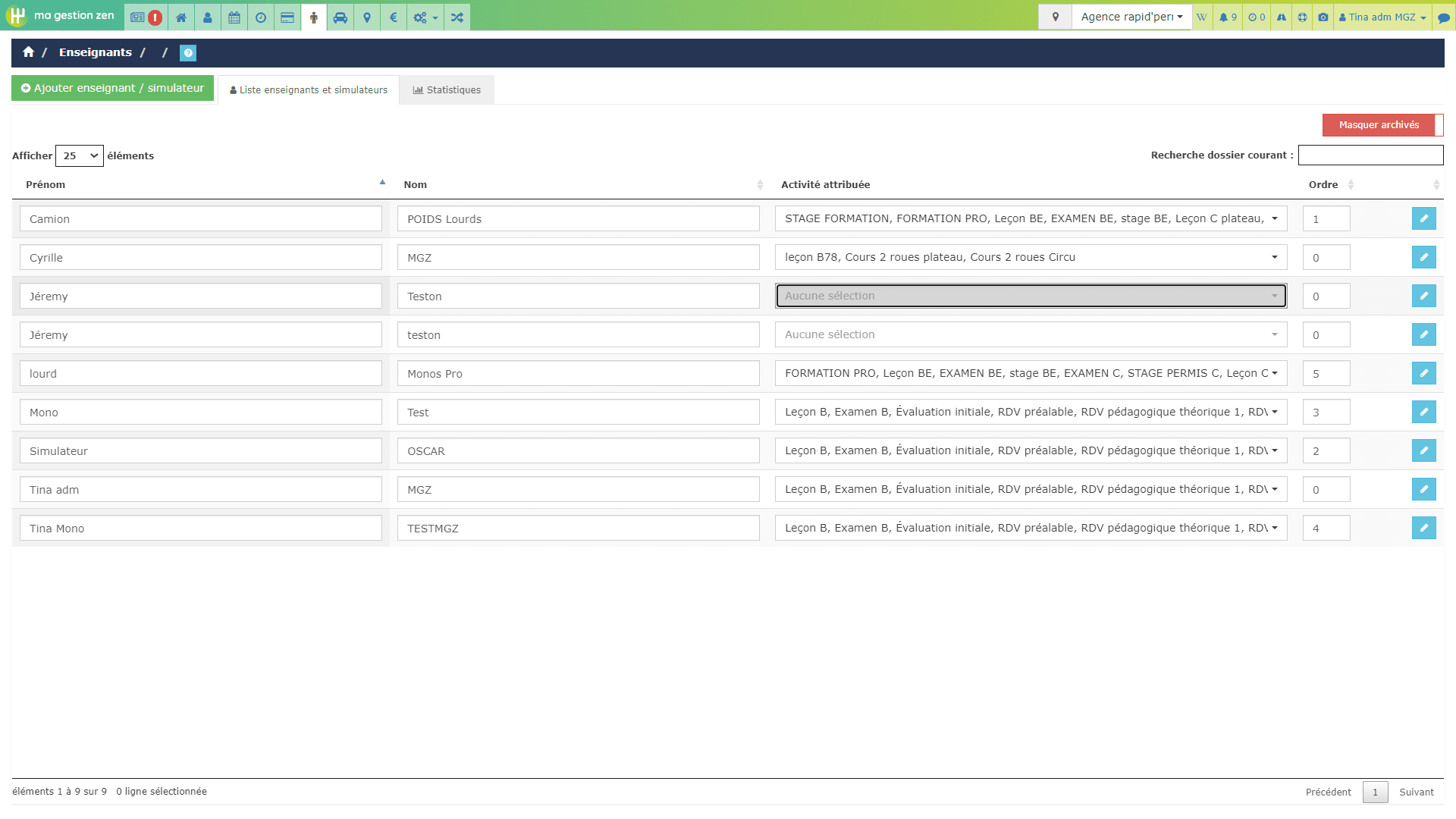Click the Nom field containing OSCAR
Screen dimensions: 1456x819
point(579,450)
